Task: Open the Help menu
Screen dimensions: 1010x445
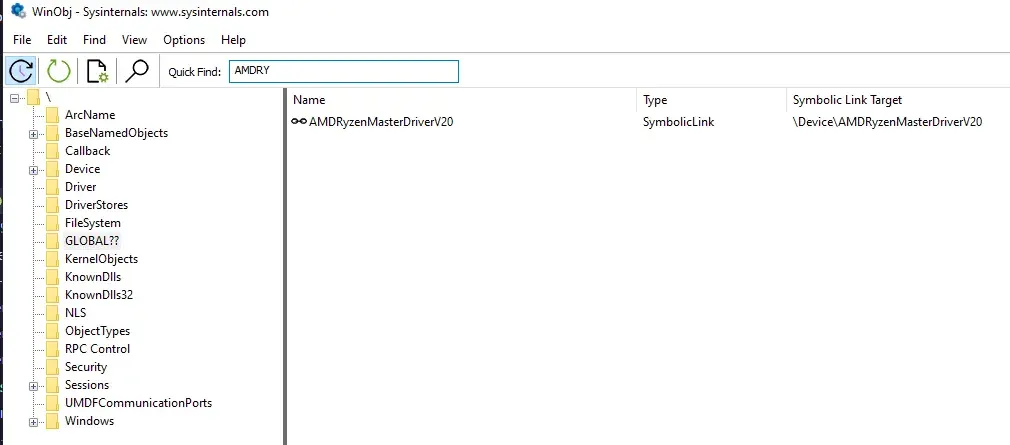Action: click(233, 40)
